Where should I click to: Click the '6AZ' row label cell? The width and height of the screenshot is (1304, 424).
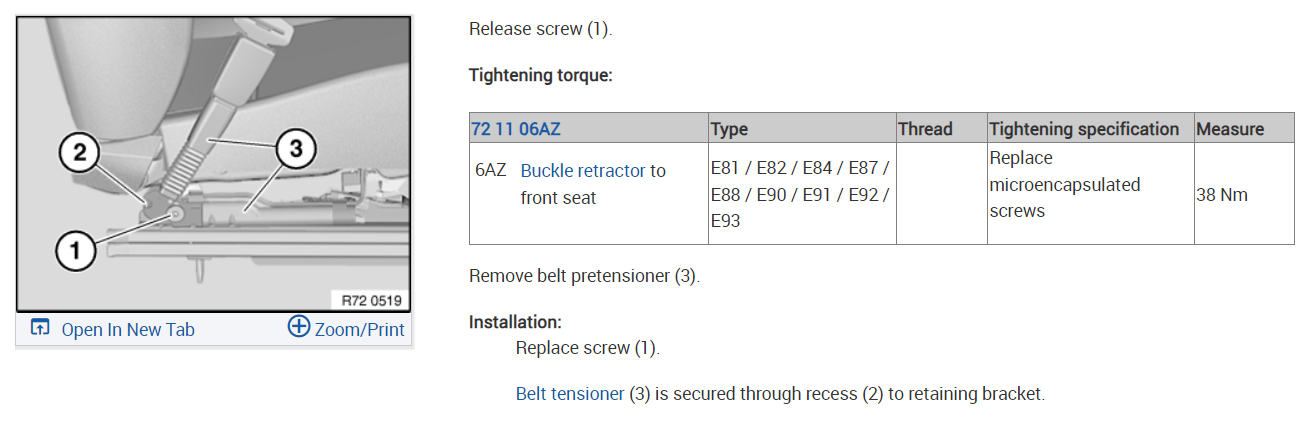tap(490, 171)
